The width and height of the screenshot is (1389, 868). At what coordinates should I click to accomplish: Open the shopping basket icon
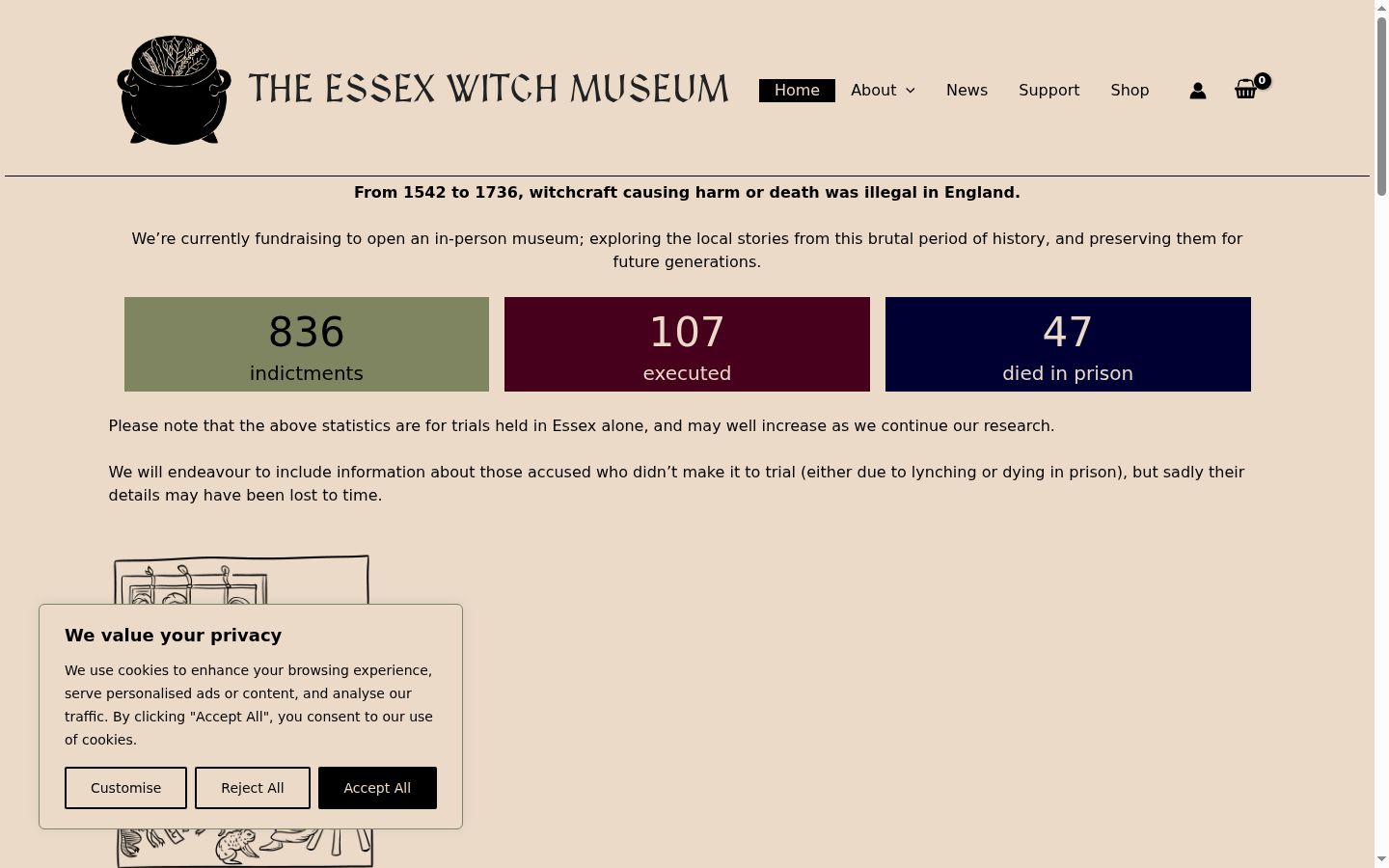coord(1246,90)
